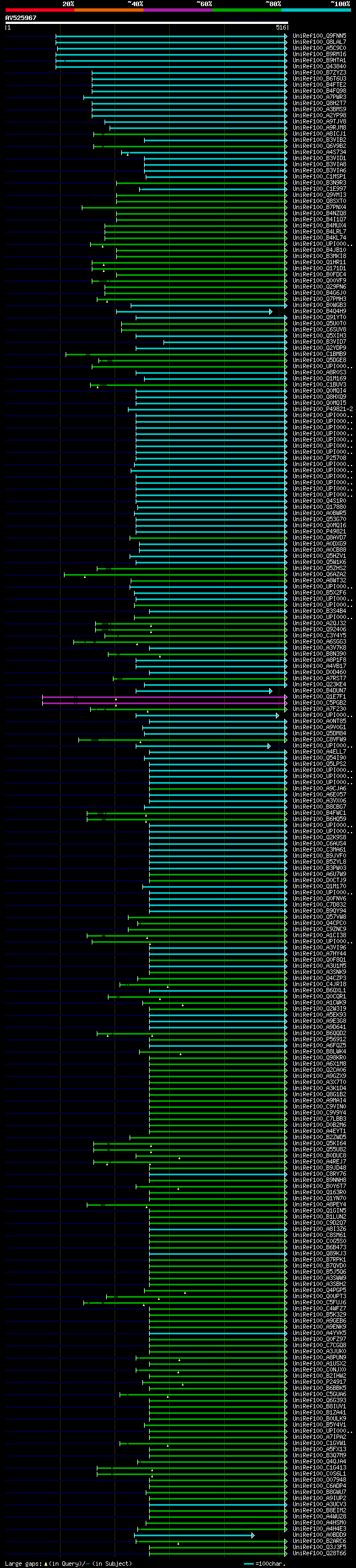
Task: Click the cyan ~100% identity legend segment
Action: [317, 10]
